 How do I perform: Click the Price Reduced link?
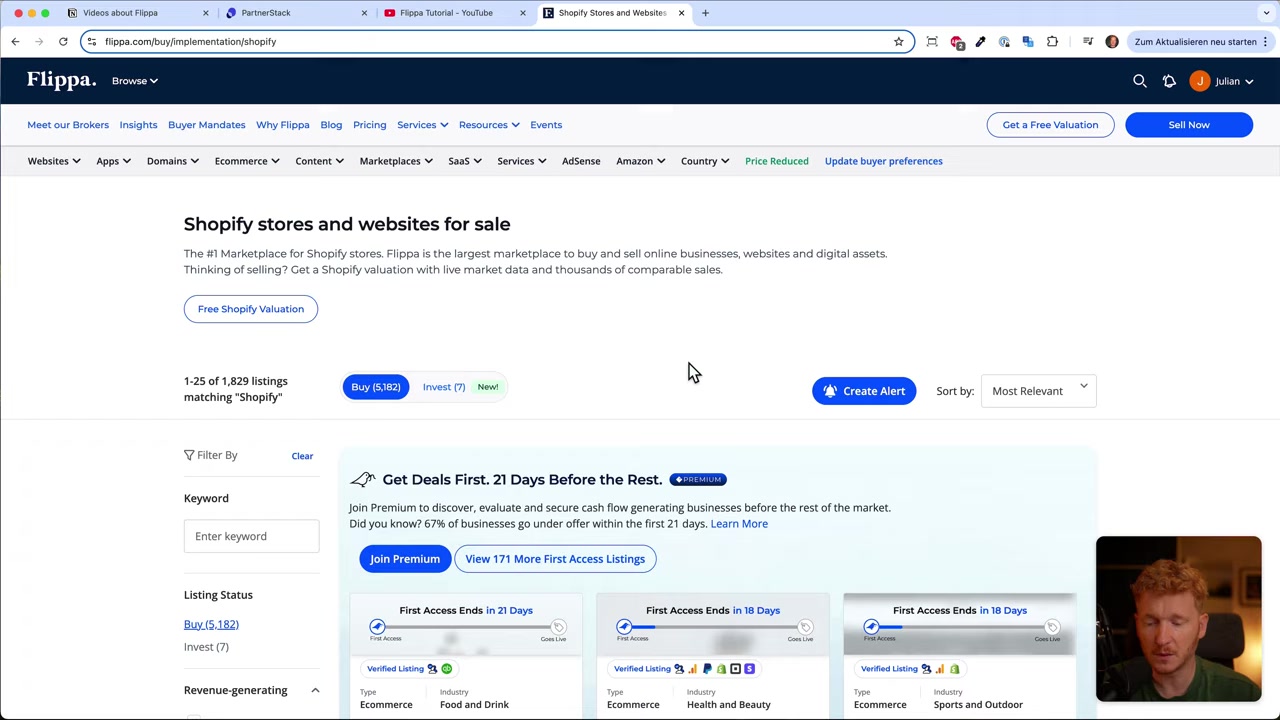(x=777, y=161)
